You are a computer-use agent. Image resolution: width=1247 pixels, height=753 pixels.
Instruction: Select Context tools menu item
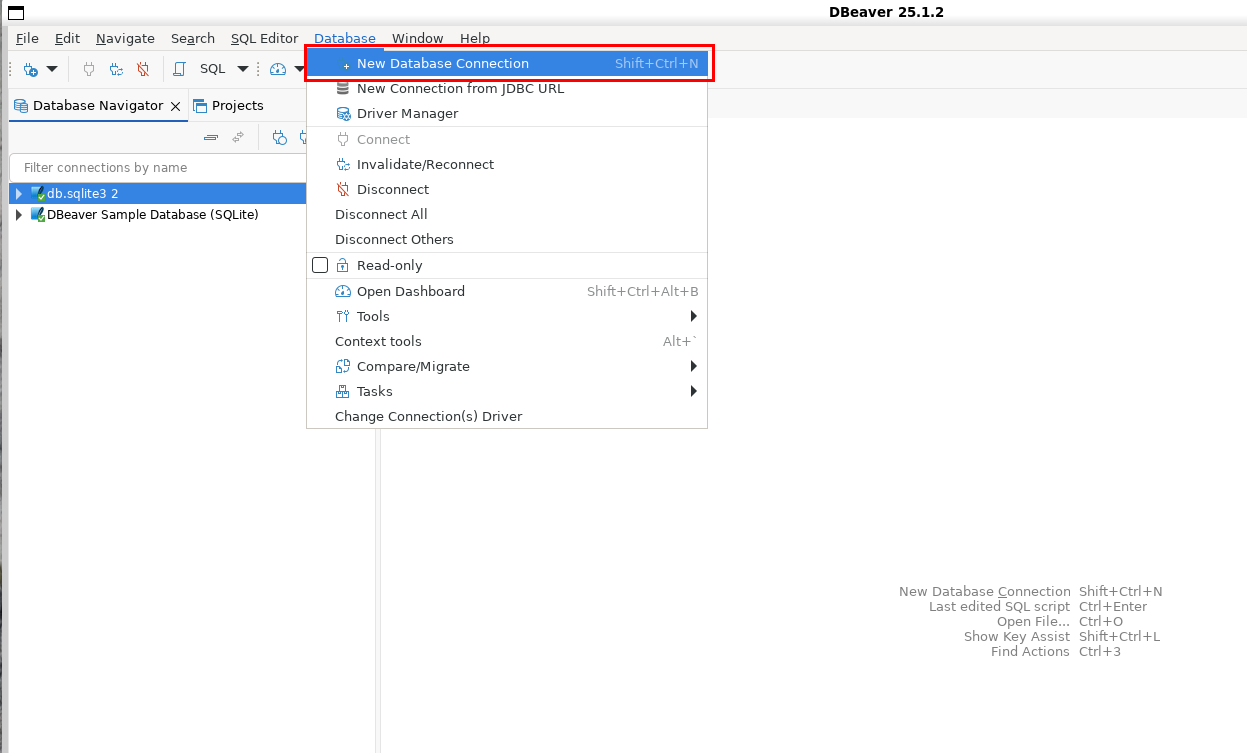(507, 341)
